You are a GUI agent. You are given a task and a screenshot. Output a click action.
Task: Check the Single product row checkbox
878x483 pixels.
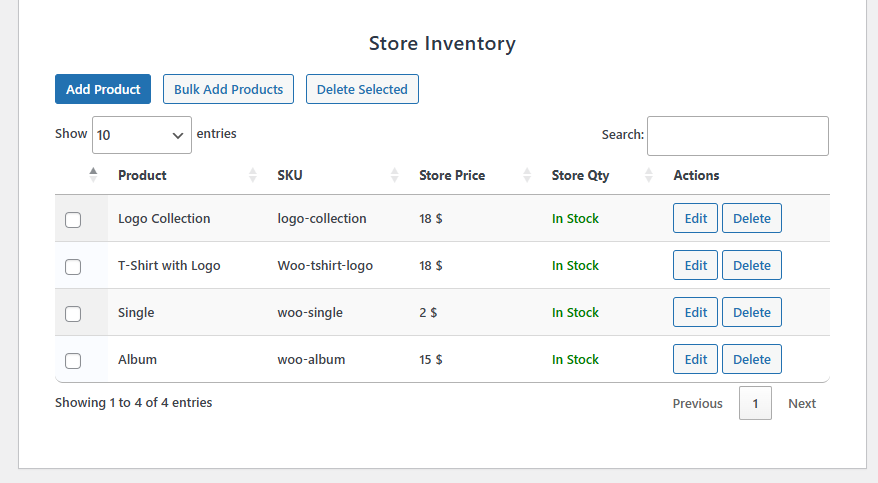pos(73,314)
